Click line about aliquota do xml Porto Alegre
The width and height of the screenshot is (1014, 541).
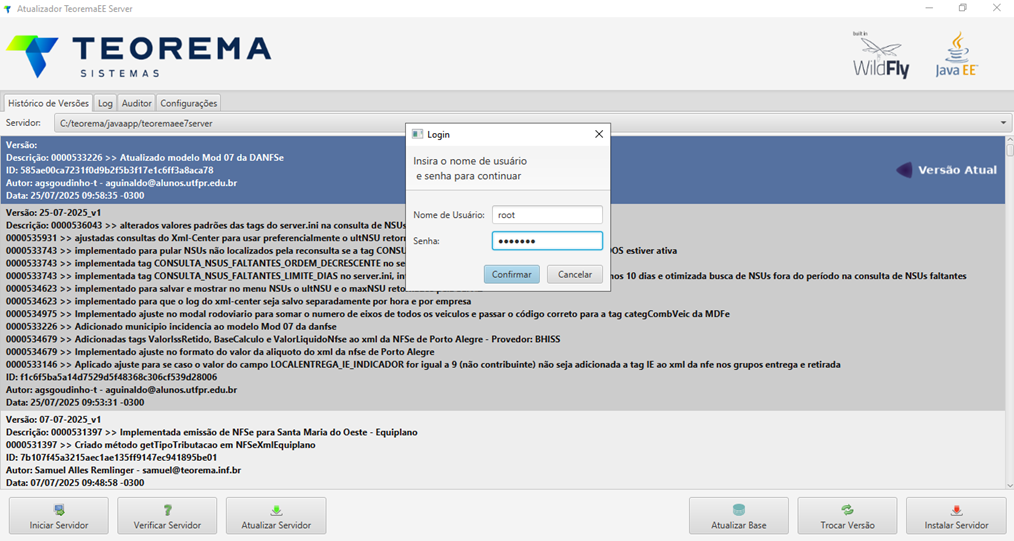coord(220,352)
